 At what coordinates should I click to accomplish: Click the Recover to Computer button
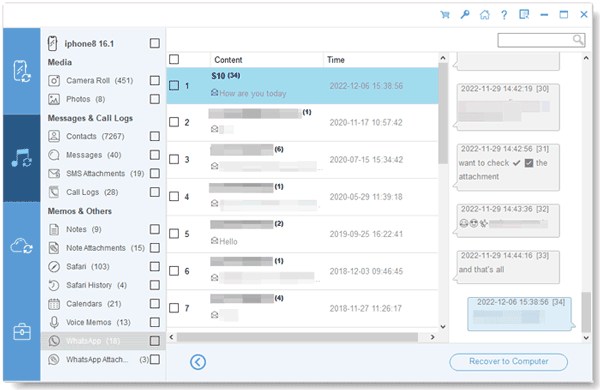pos(508,362)
